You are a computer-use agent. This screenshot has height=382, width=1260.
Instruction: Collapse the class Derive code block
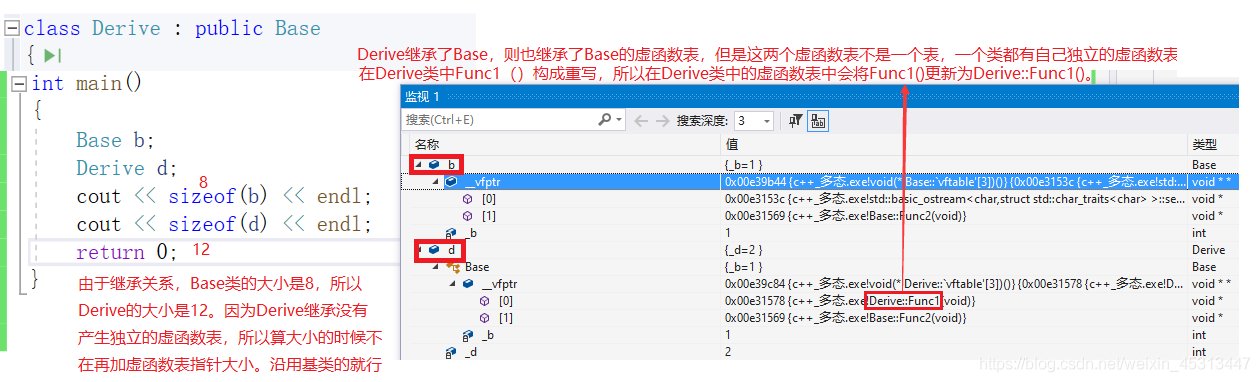click(13, 29)
